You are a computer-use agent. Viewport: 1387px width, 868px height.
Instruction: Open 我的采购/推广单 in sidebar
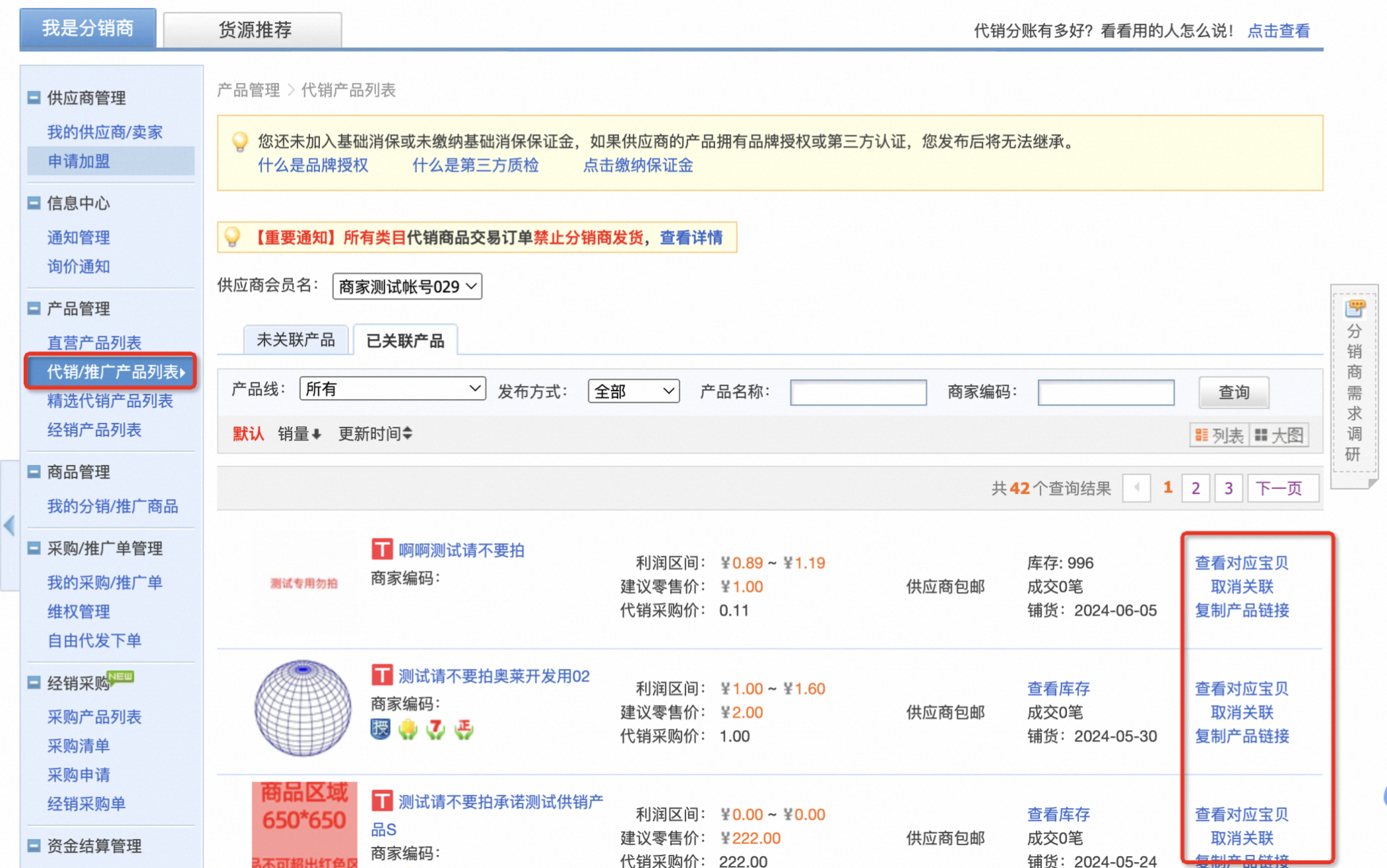105,582
